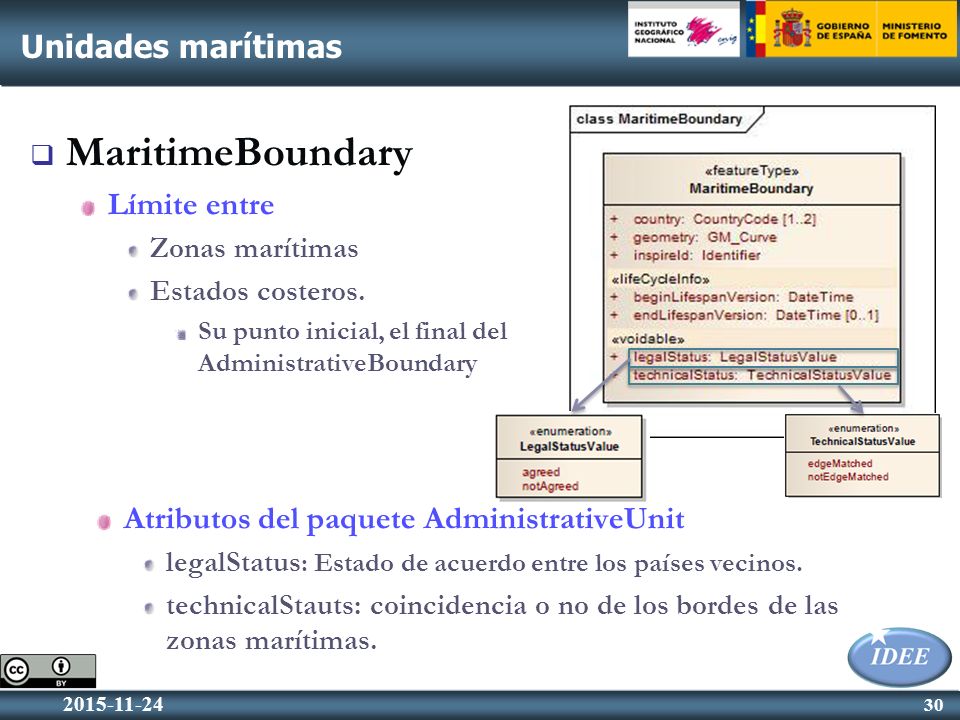Click the Creative Commons BY license badge
The height and width of the screenshot is (720, 960).
point(48,670)
